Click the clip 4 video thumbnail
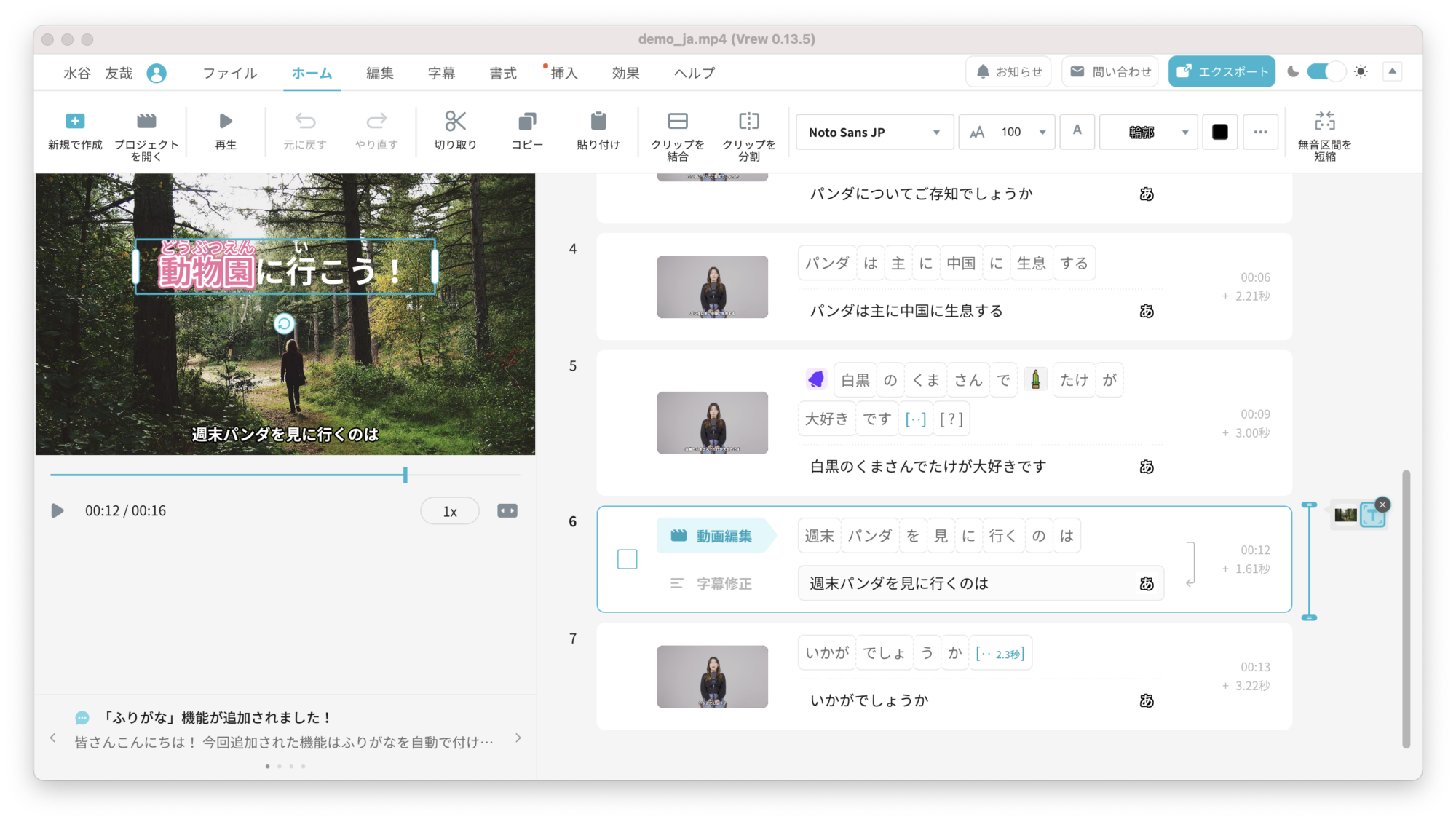Screen dimensions: 1456x822 coord(712,287)
